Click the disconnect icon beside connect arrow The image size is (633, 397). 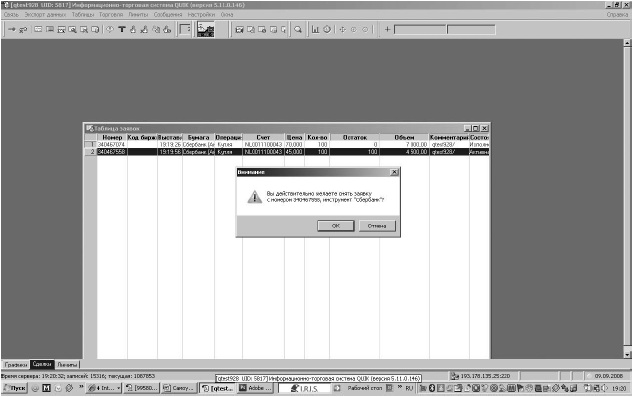coord(23,29)
